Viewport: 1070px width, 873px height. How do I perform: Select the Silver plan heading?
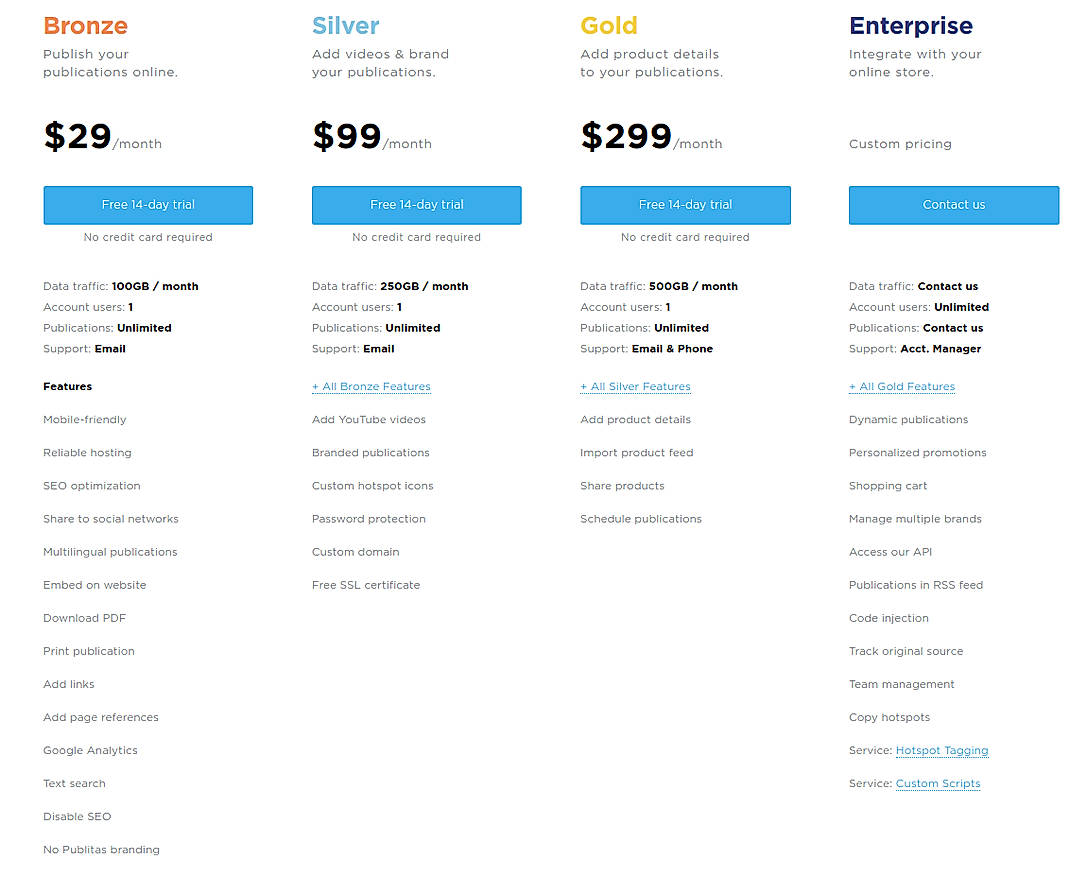pyautogui.click(x=345, y=25)
